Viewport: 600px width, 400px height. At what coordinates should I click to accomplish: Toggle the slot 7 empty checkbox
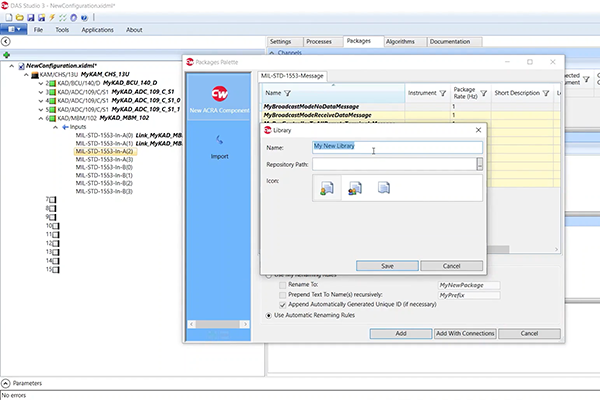pos(53,199)
